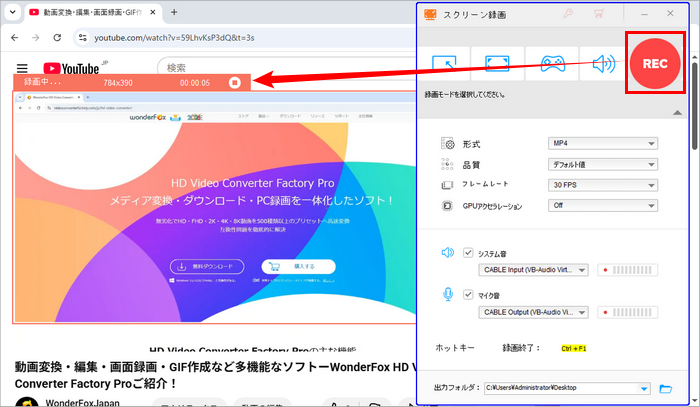Open the CABLE Input device dropdown

(x=533, y=270)
